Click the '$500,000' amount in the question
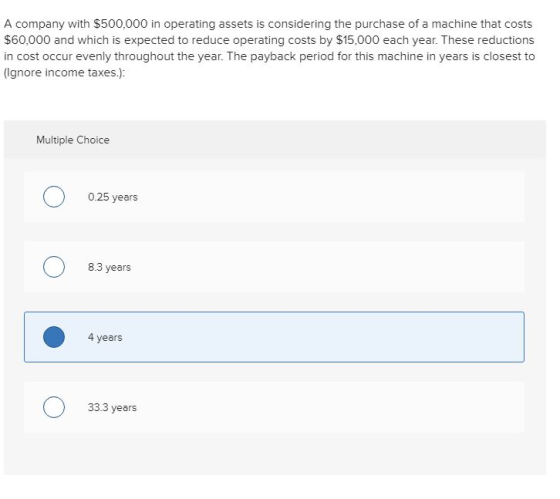Screen dimensions: 560x499 (x=120, y=24)
